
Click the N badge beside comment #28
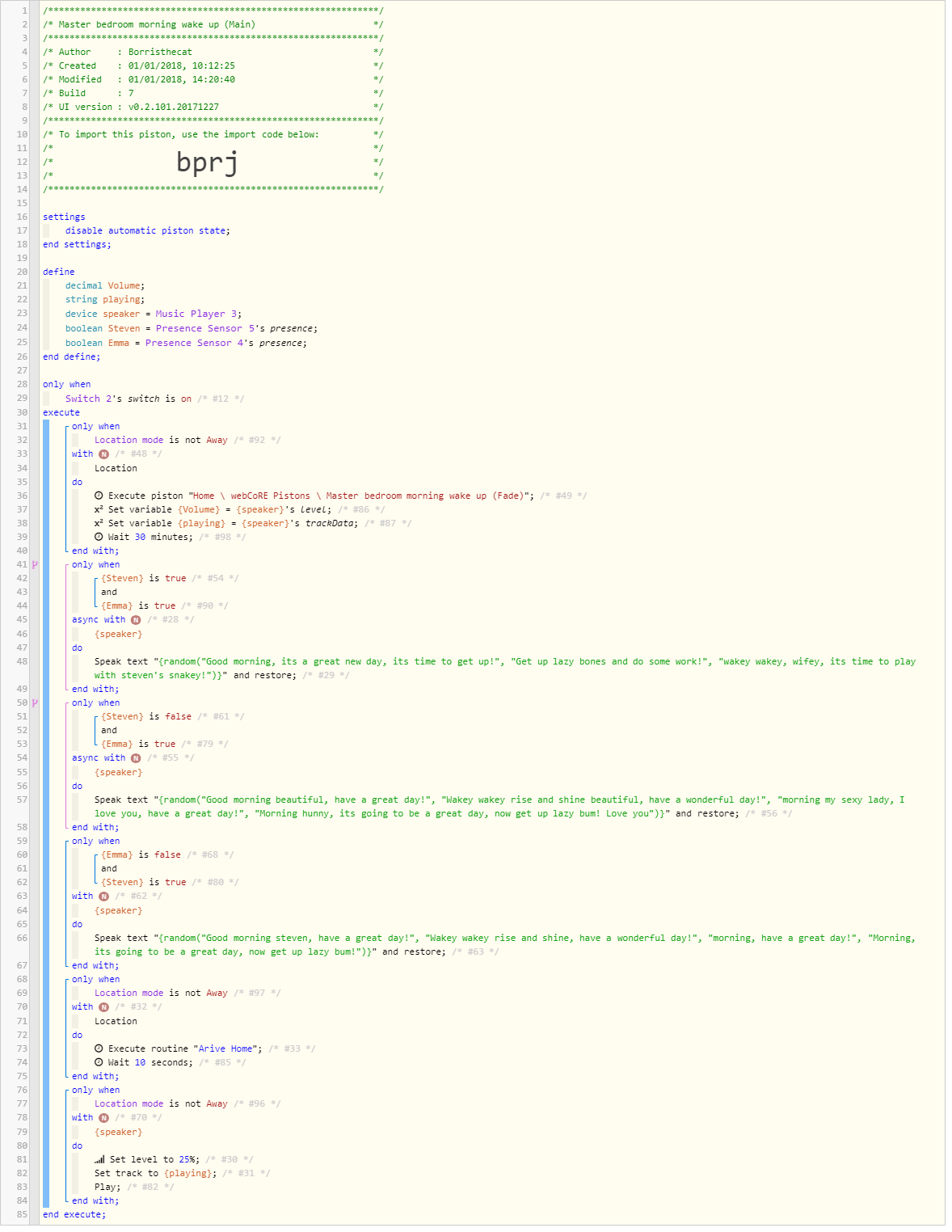136,620
